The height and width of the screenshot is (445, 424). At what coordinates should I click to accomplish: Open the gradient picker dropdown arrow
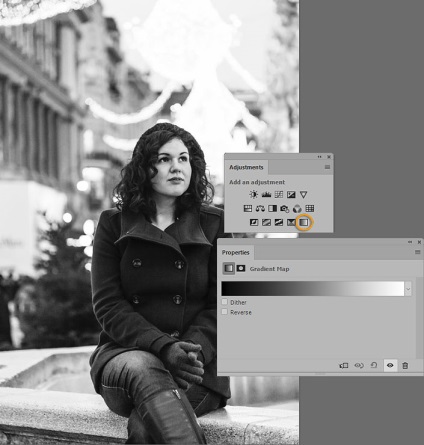408,289
